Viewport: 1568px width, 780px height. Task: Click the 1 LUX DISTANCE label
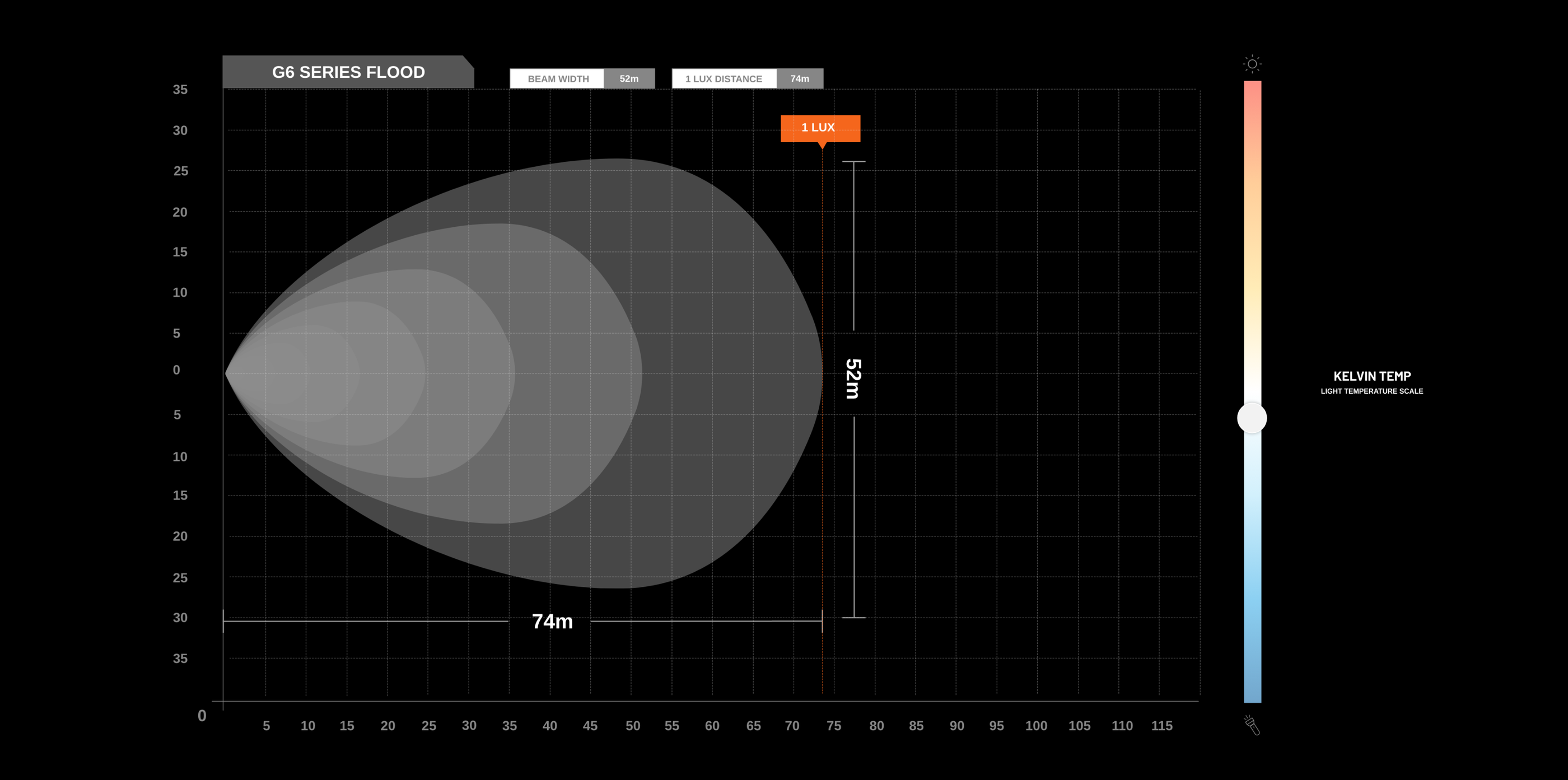click(x=723, y=78)
